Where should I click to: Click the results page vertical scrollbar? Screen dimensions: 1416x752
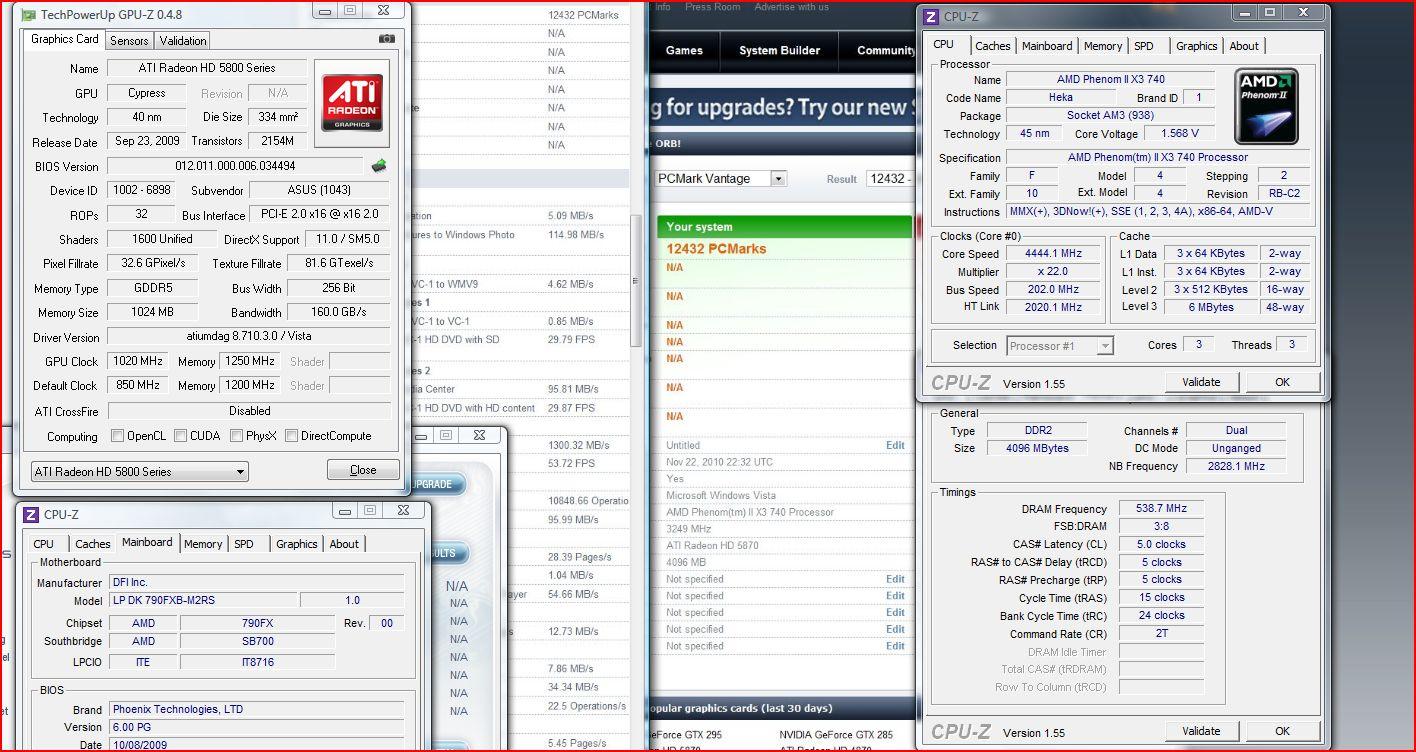(635, 282)
